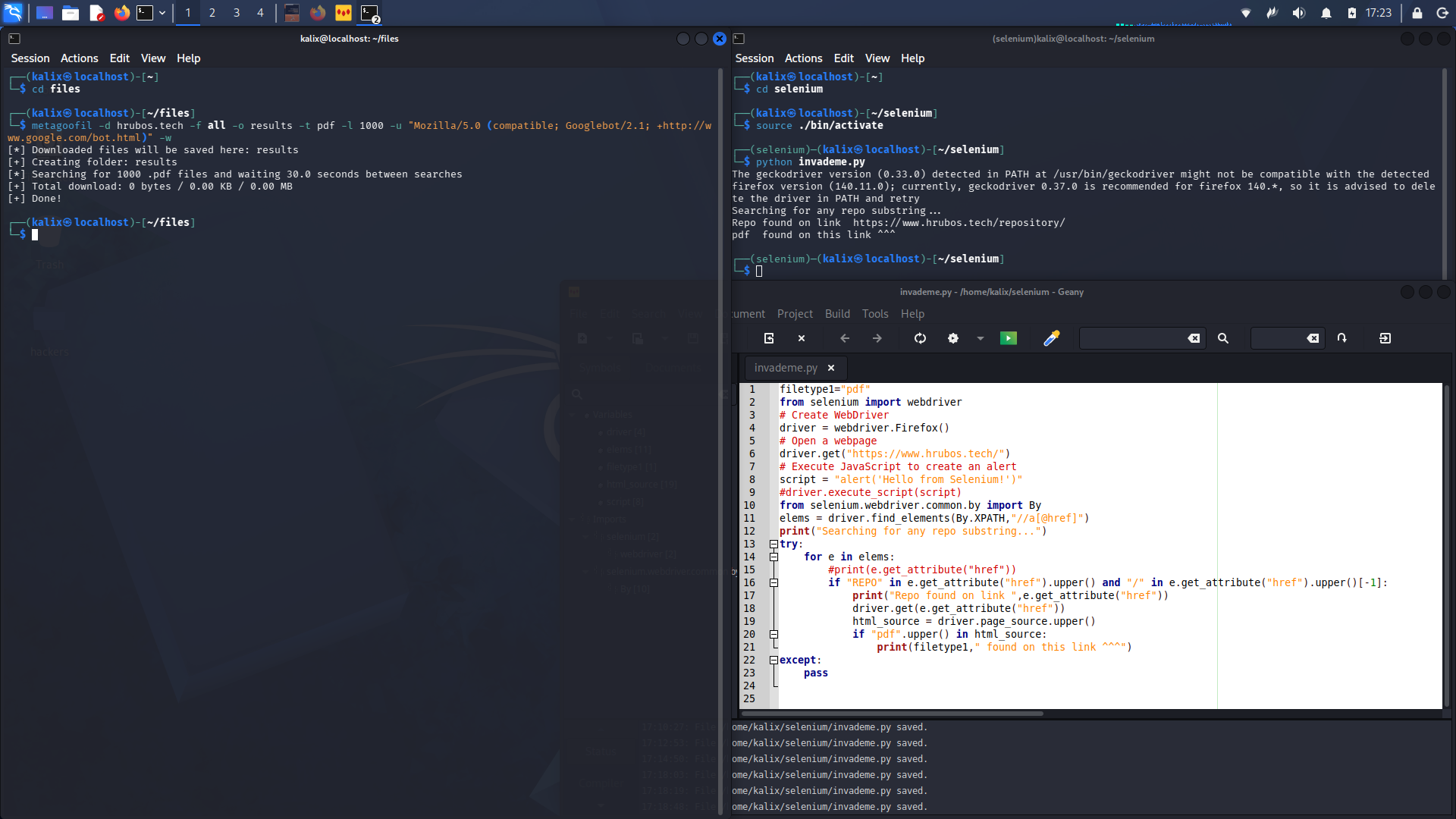The width and height of the screenshot is (1456, 819).
Task: Open View menu in selenium terminal
Action: point(877,58)
